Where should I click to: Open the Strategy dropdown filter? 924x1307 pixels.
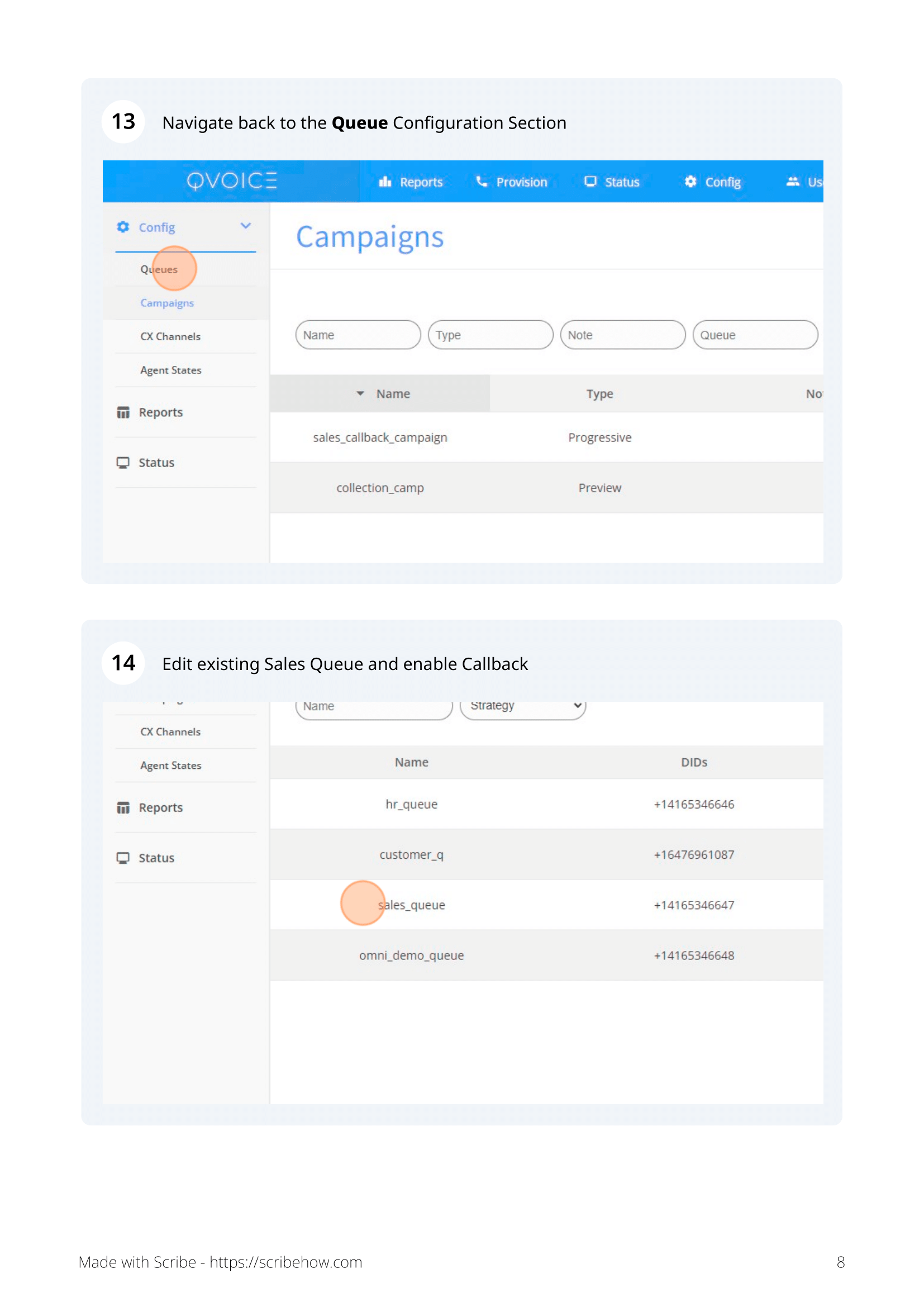pos(523,709)
